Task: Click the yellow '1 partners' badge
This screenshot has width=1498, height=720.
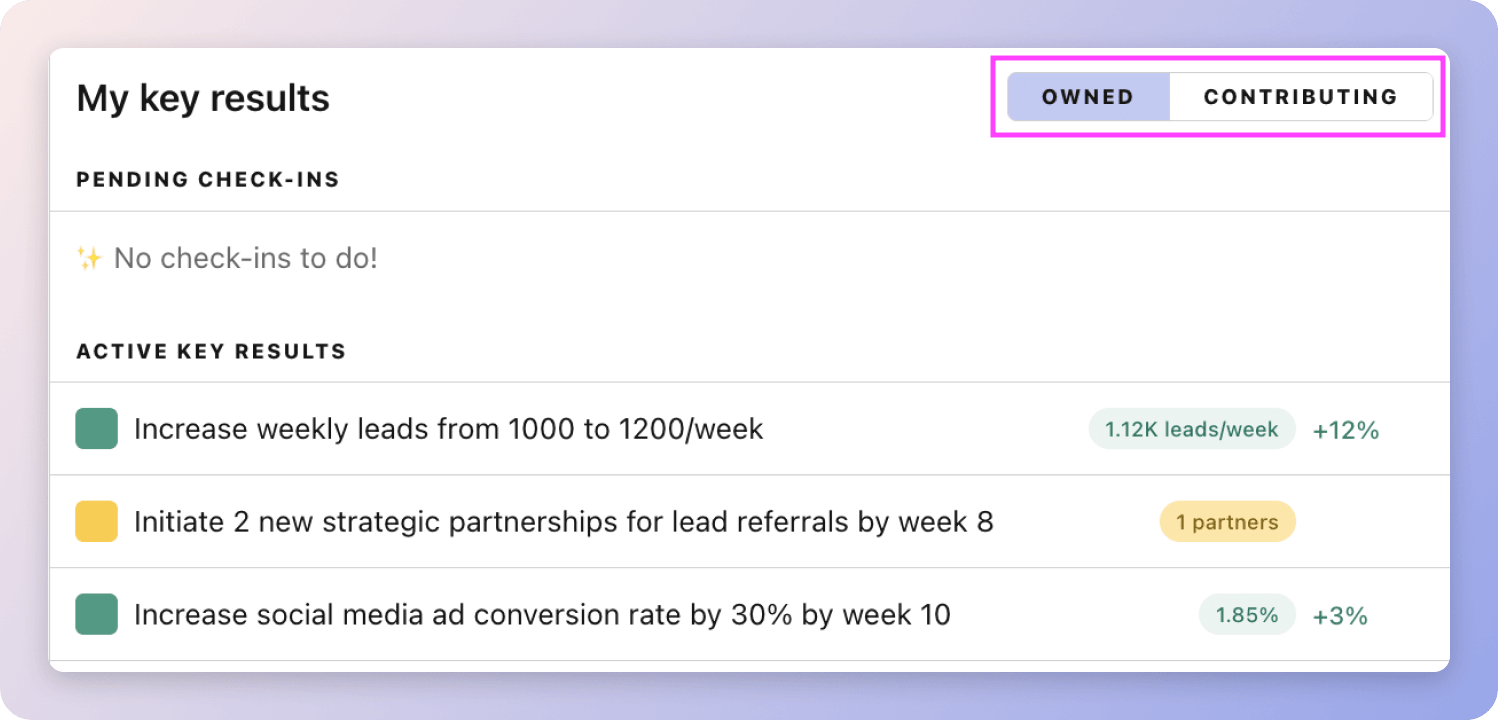Action: pos(1227,522)
